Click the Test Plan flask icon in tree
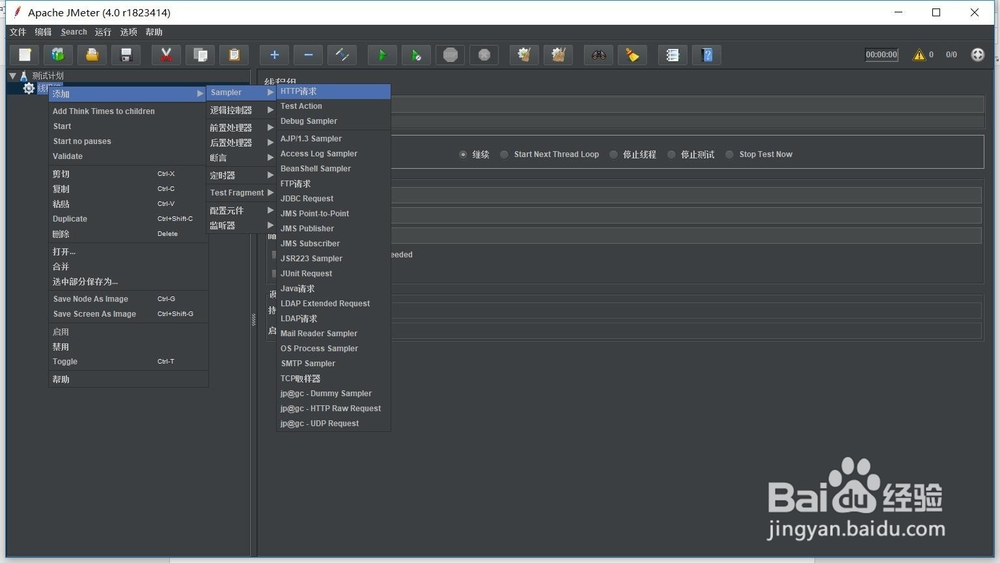Viewport: 1000px width, 563px height. click(24, 75)
